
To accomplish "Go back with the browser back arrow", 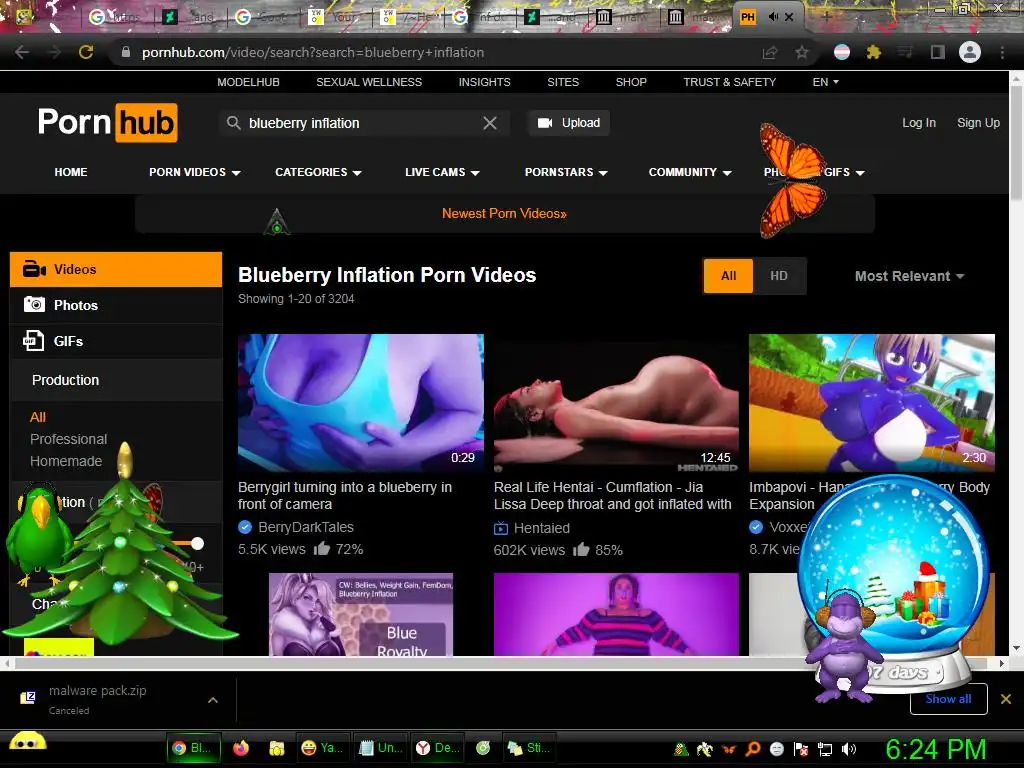I will pos(22,52).
